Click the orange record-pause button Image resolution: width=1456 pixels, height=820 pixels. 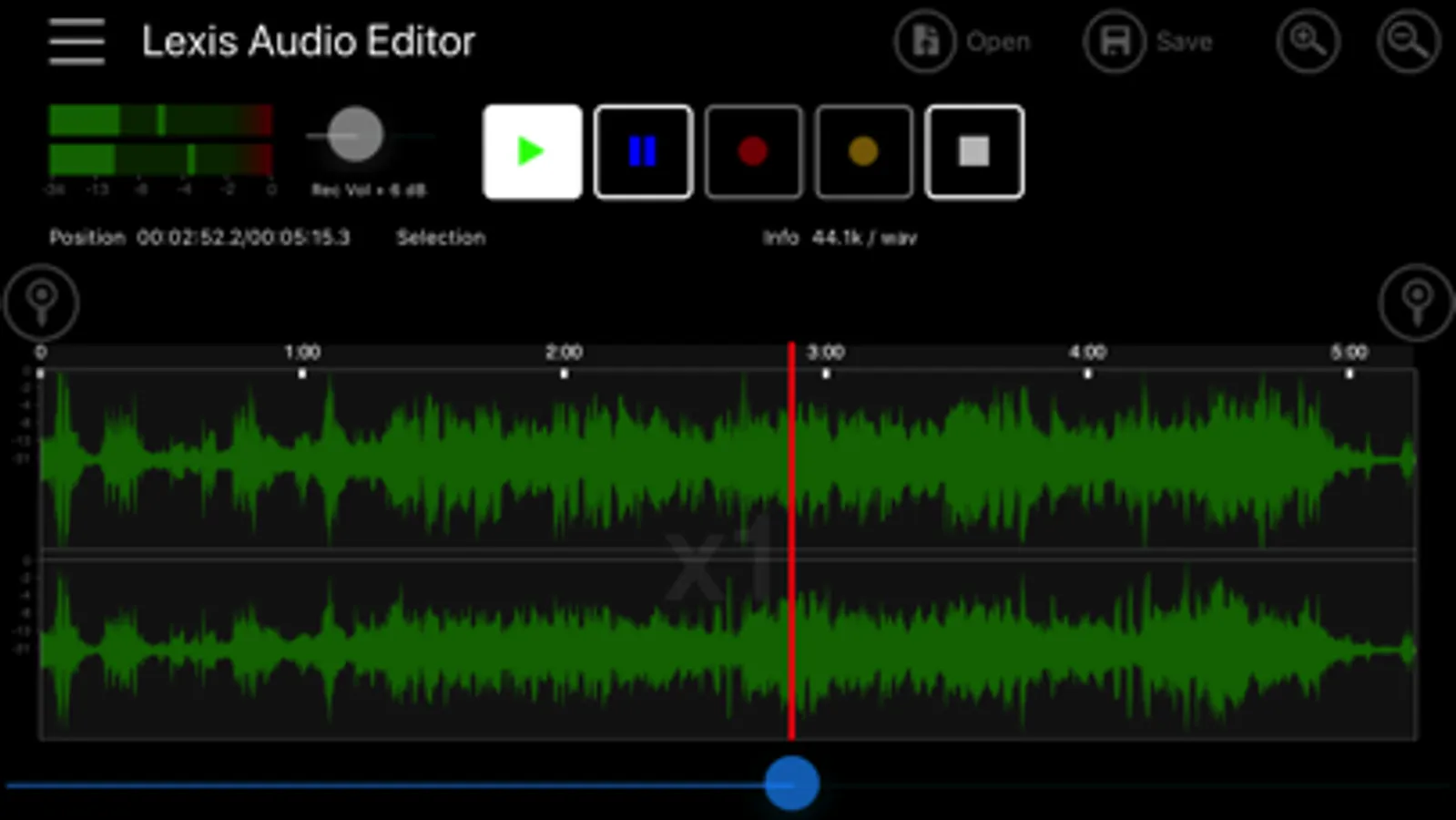pos(863,151)
